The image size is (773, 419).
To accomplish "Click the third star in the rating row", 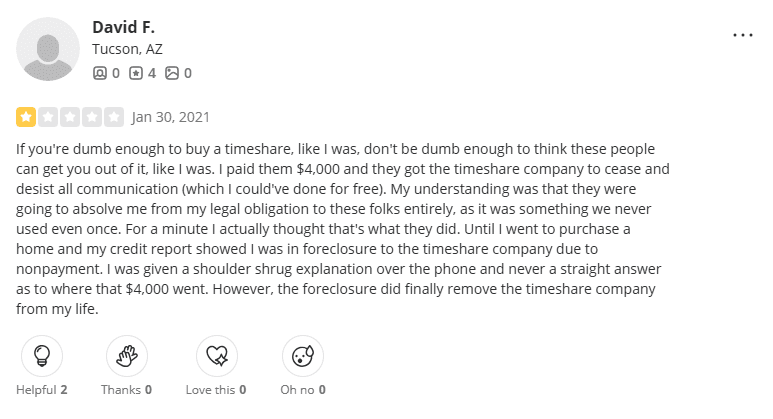I will (x=70, y=117).
